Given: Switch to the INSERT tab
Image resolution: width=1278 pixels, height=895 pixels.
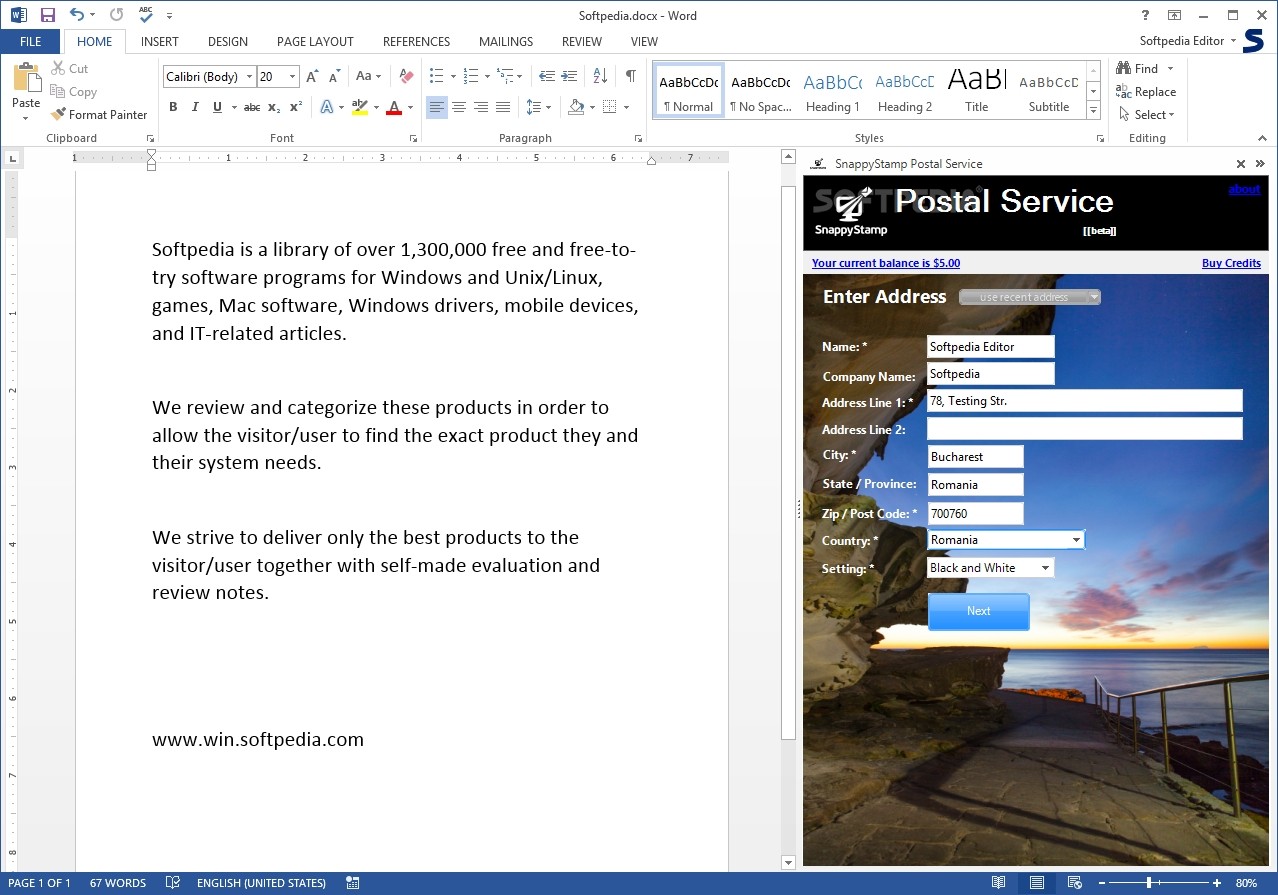Looking at the screenshot, I should pos(160,42).
